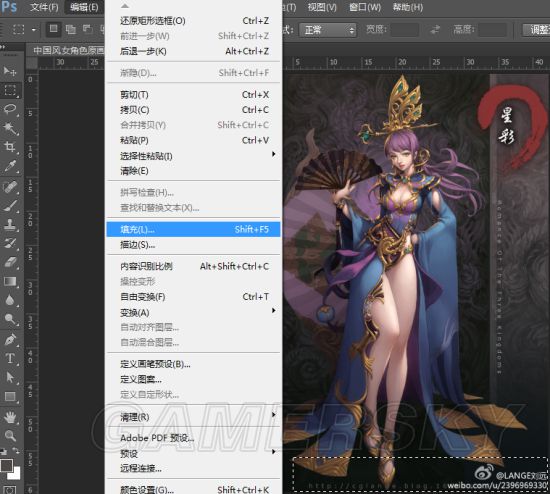550x494 pixels.
Task: Select the Healing Brush tool
Action: (10, 186)
